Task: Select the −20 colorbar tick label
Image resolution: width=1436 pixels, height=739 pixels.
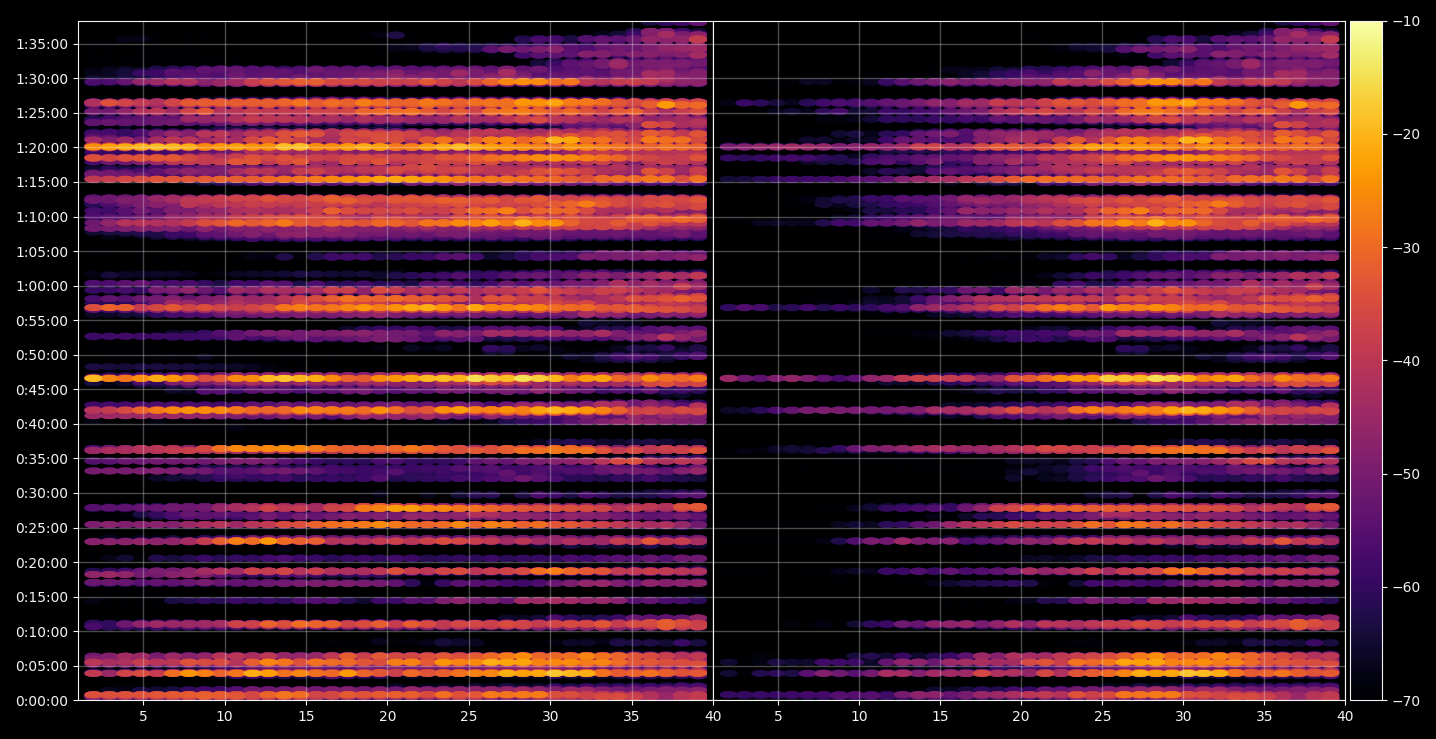Action: tap(1405, 135)
